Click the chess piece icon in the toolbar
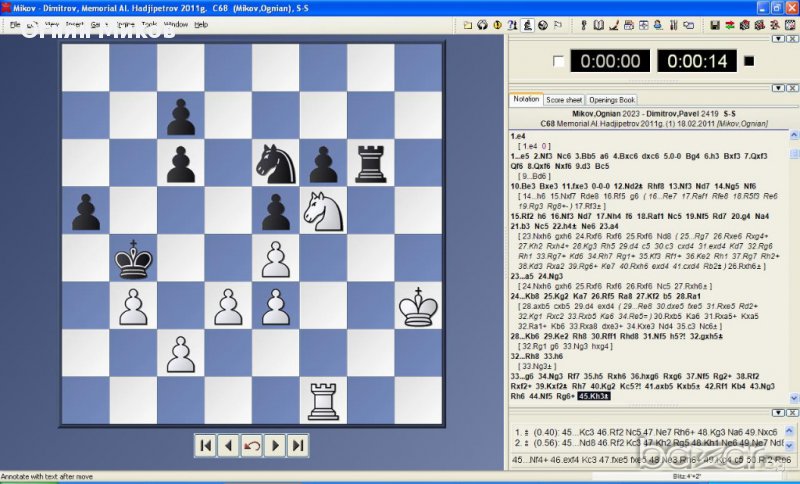800x484 pixels. click(x=527, y=25)
